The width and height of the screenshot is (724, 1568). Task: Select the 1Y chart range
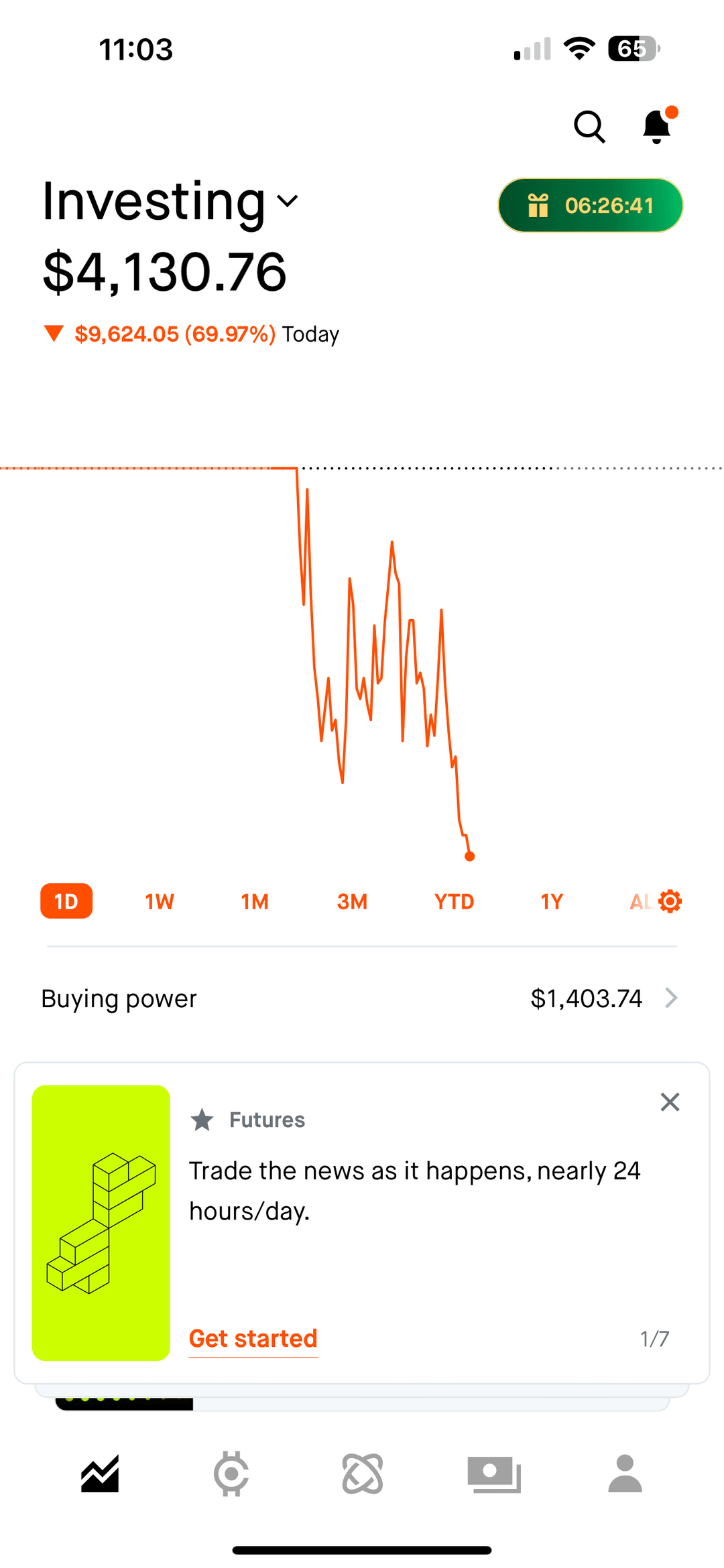(x=552, y=901)
